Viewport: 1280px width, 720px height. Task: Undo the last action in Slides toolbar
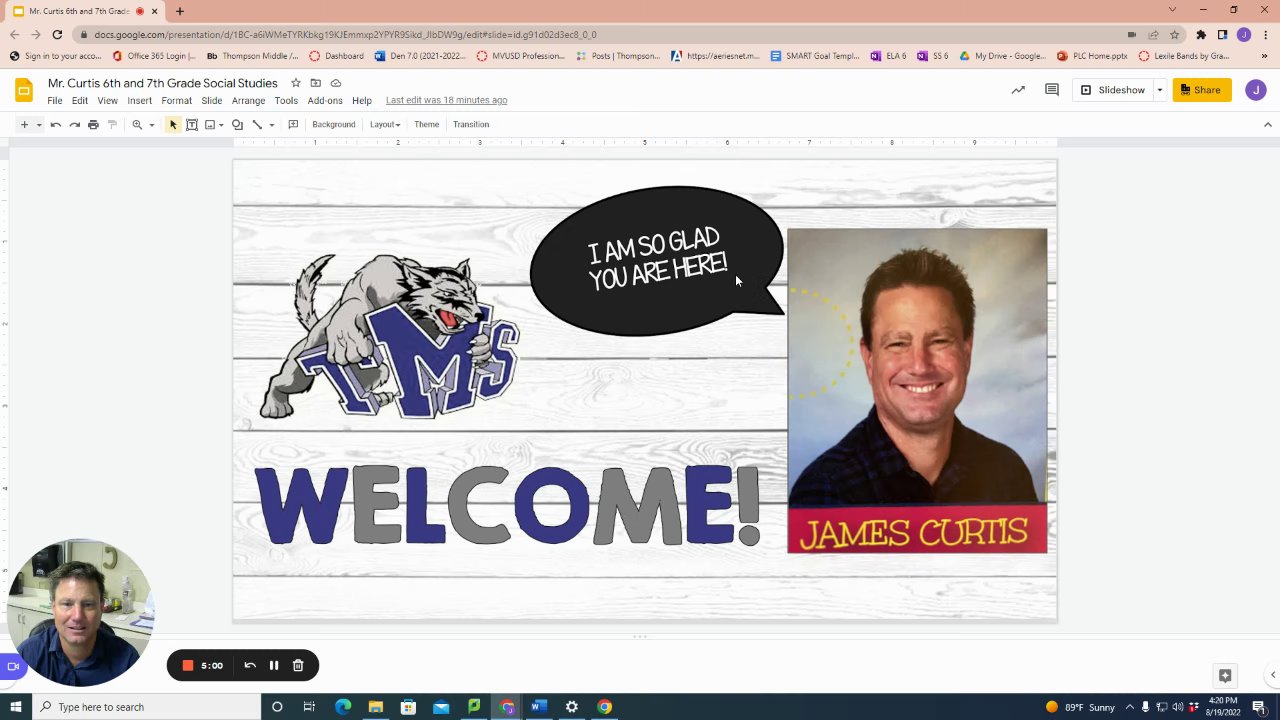(56, 125)
